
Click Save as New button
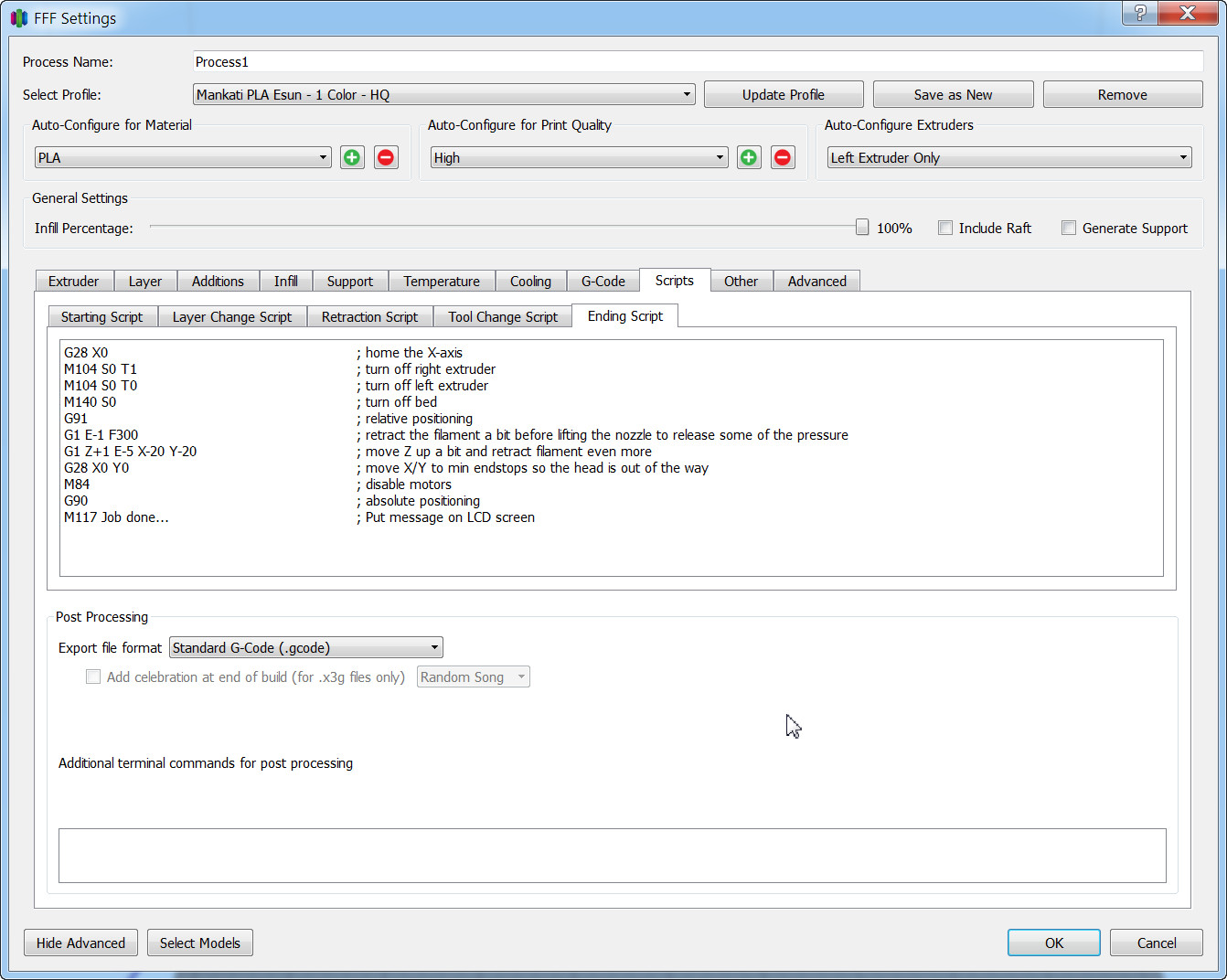coord(953,94)
